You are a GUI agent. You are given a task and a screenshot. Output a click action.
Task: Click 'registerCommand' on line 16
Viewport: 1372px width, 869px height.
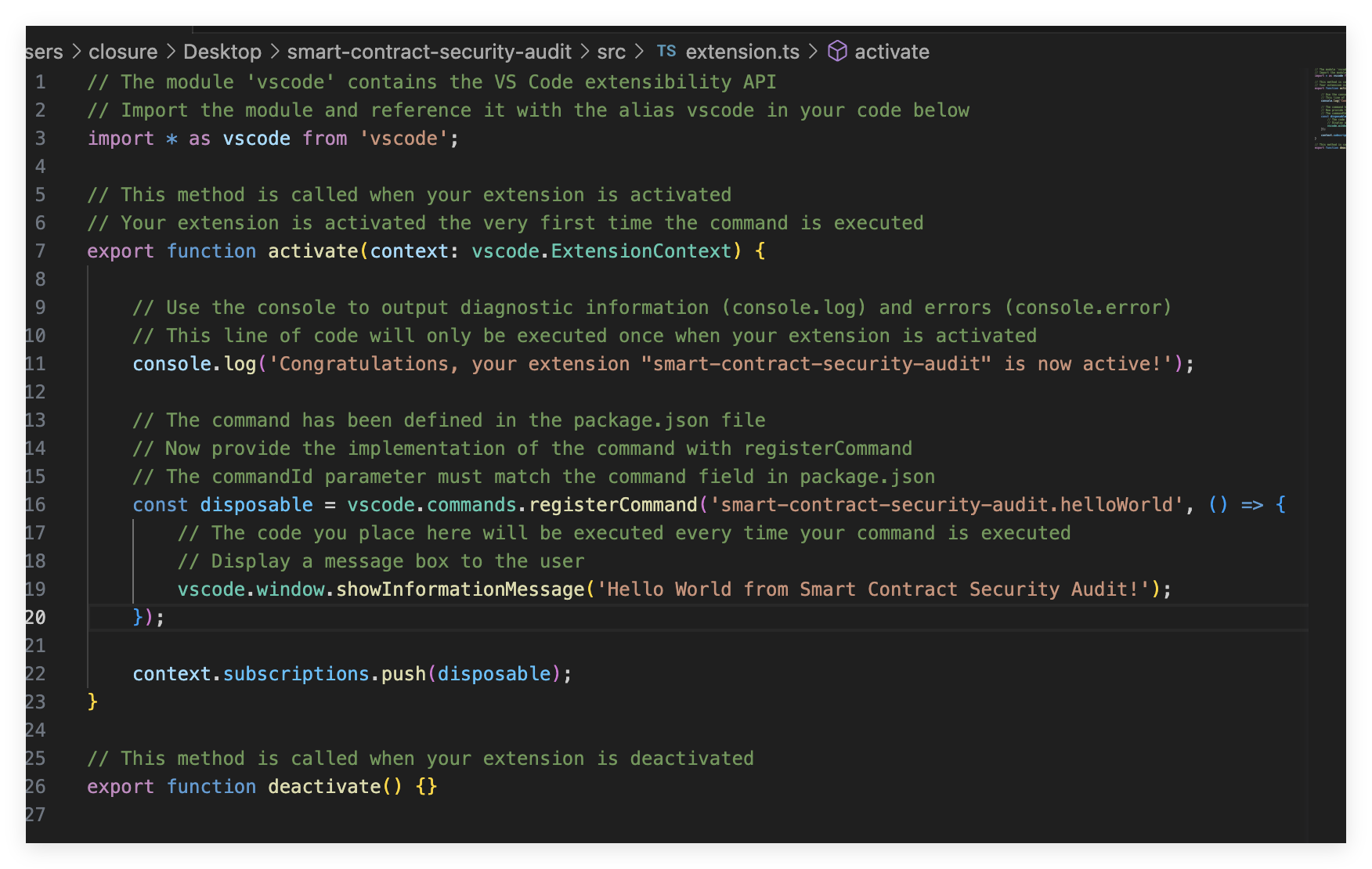613,505
